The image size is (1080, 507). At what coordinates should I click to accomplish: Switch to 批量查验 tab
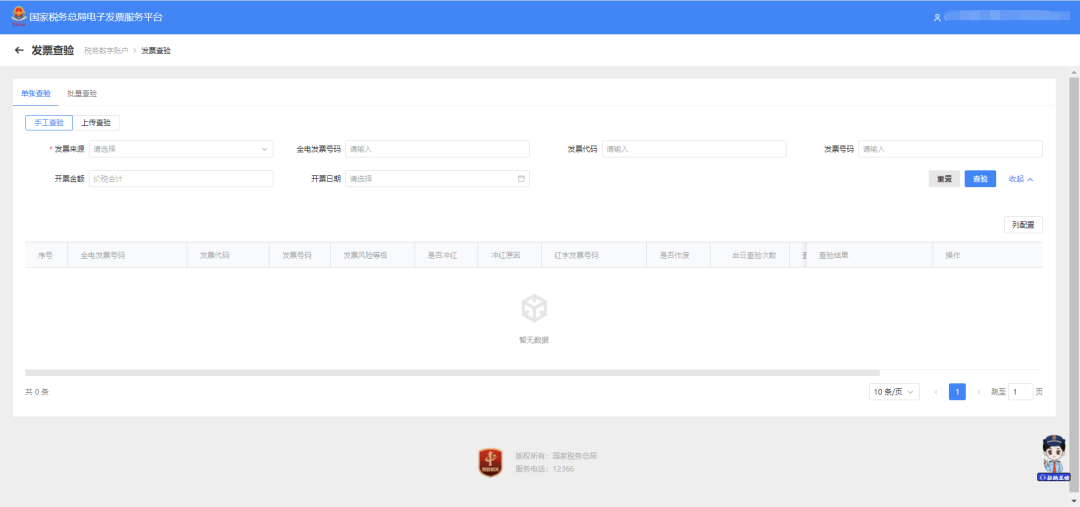tap(82, 93)
